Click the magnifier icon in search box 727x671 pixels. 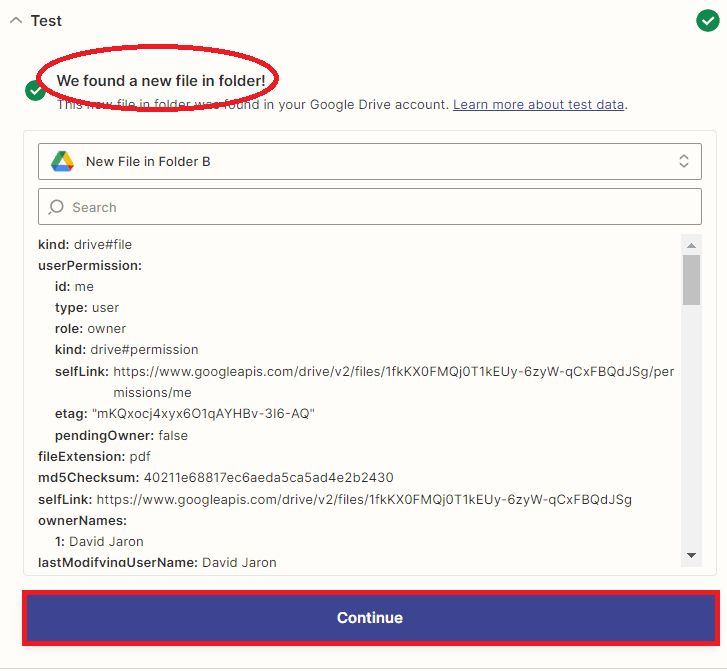tap(56, 207)
